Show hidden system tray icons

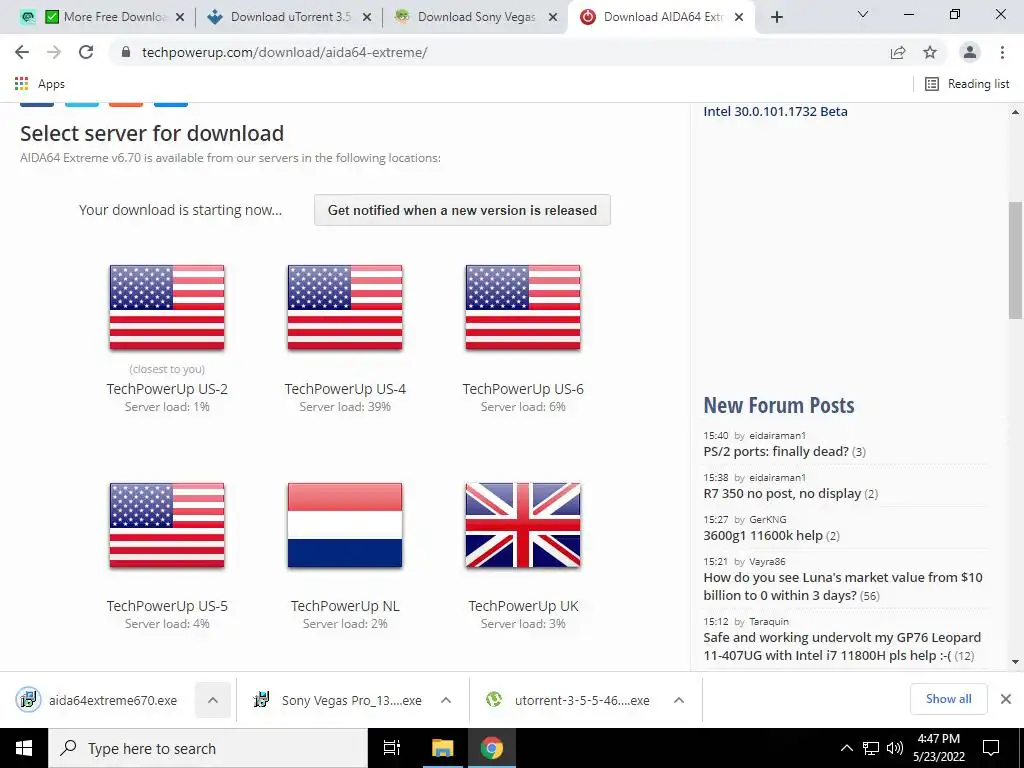coord(846,748)
